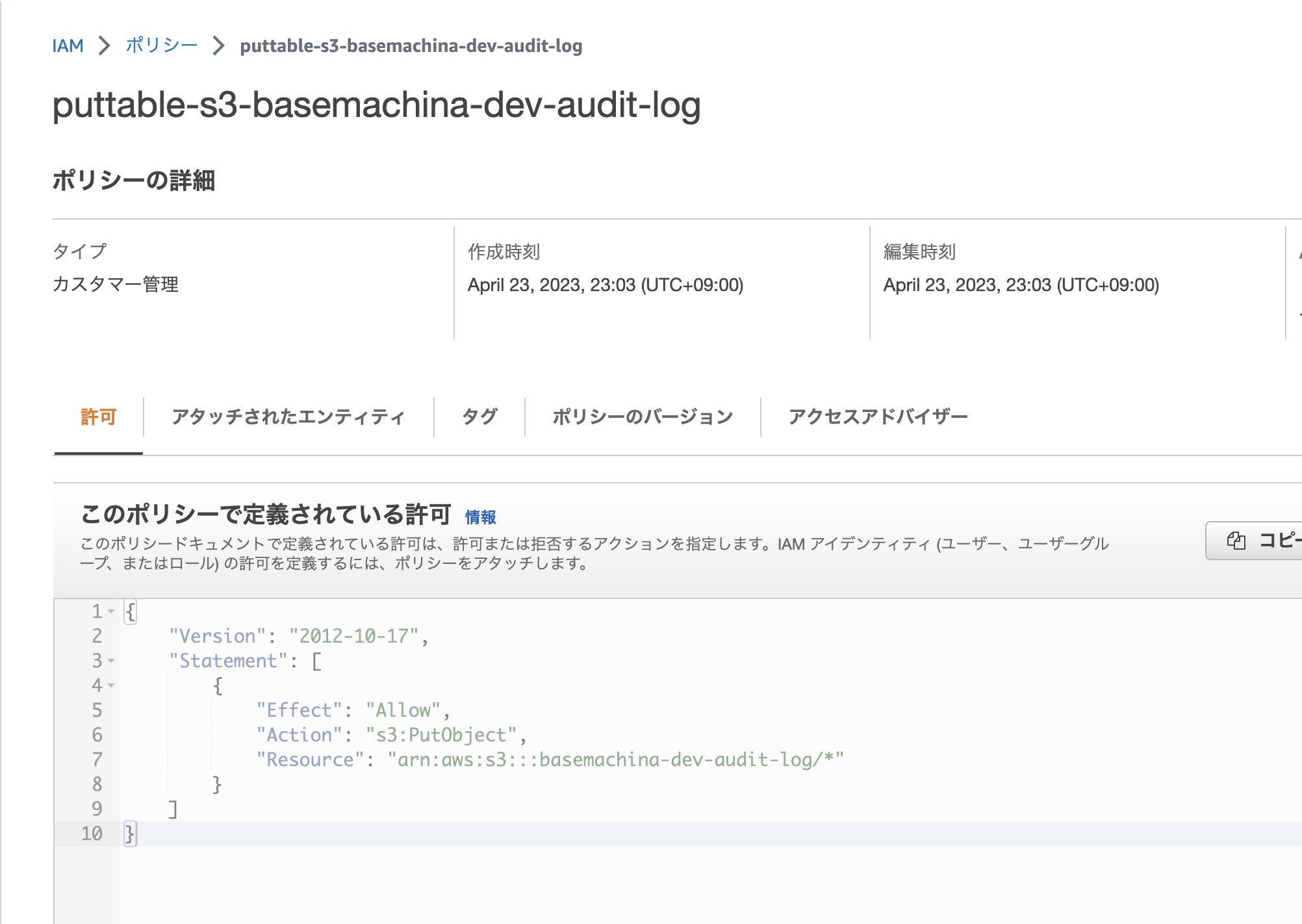Open the アクセスアドバイザー tab
Screen dimensions: 1302x924
pyautogui.click(x=878, y=417)
